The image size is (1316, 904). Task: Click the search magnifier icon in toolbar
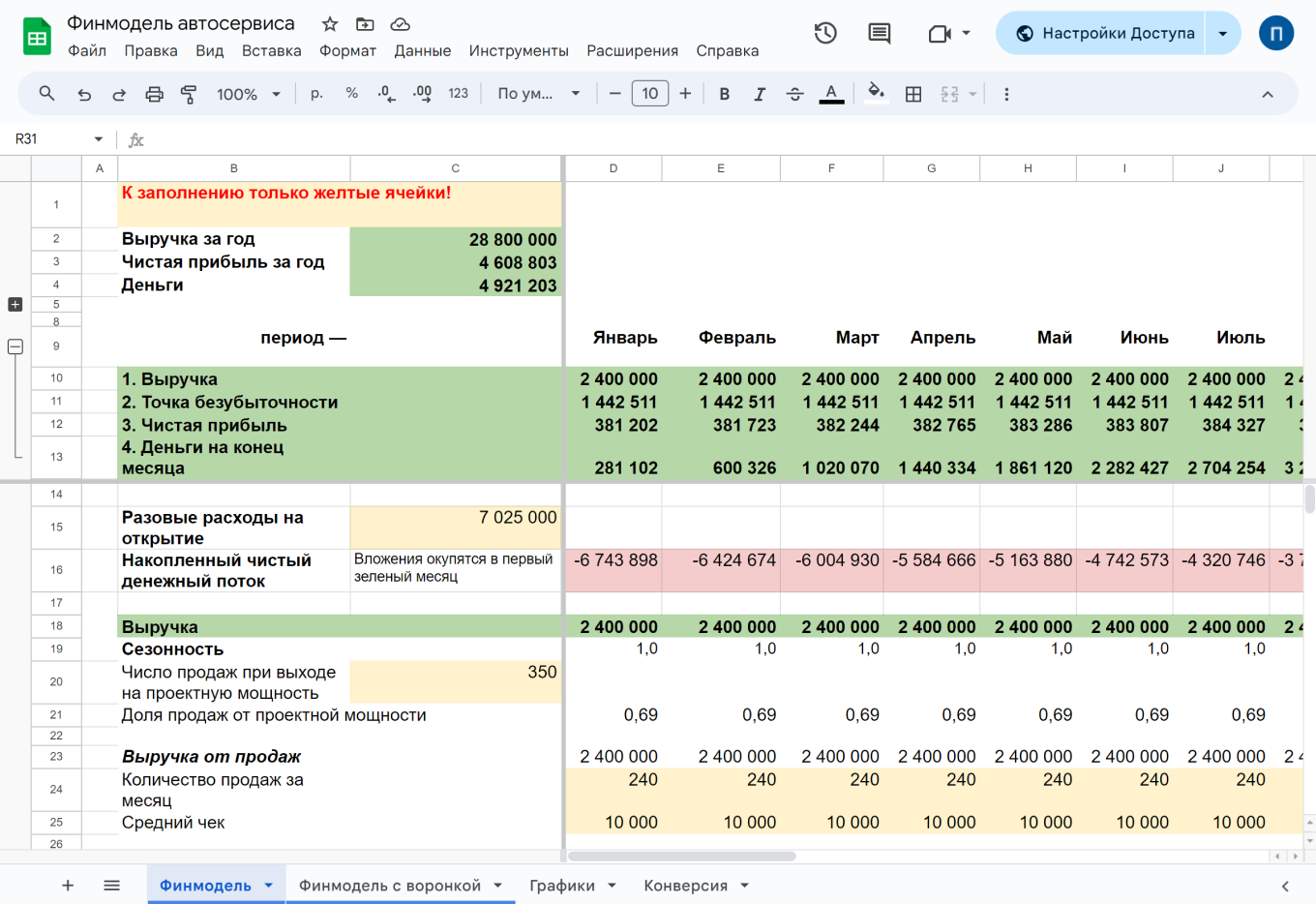point(46,94)
